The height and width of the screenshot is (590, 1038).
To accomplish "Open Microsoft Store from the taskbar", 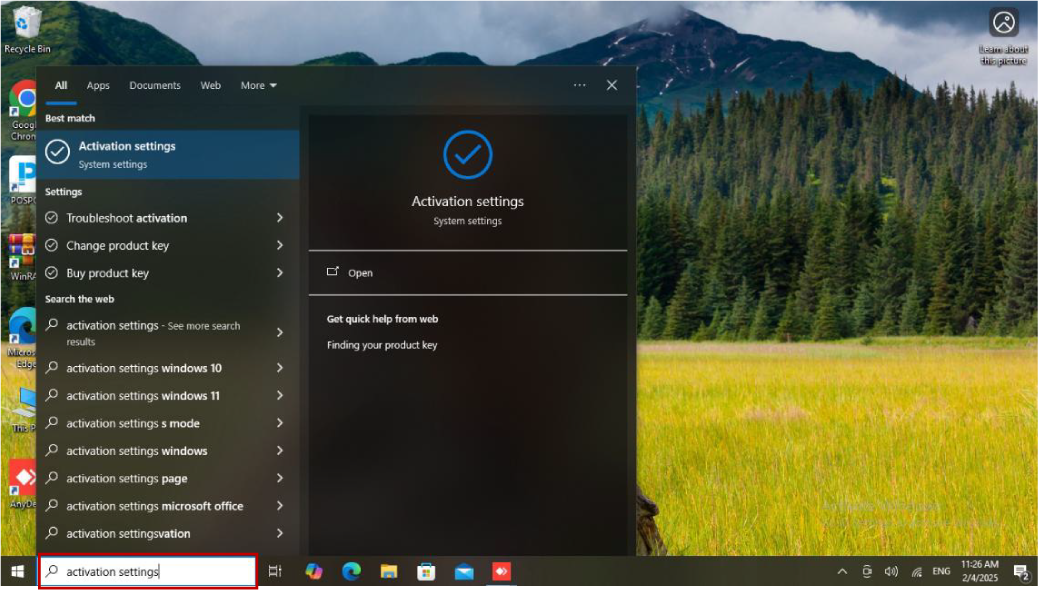I will (x=426, y=572).
